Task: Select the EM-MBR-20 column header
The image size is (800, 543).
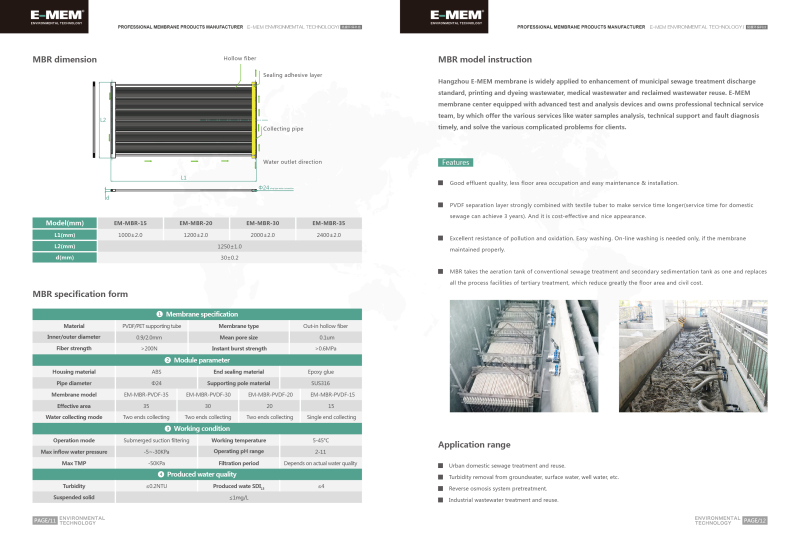Action: [197, 223]
